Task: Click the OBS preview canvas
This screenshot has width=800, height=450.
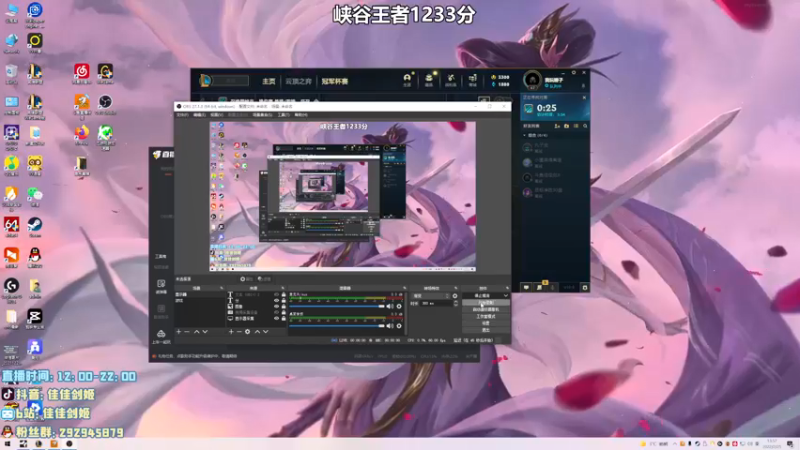Action: coord(343,196)
